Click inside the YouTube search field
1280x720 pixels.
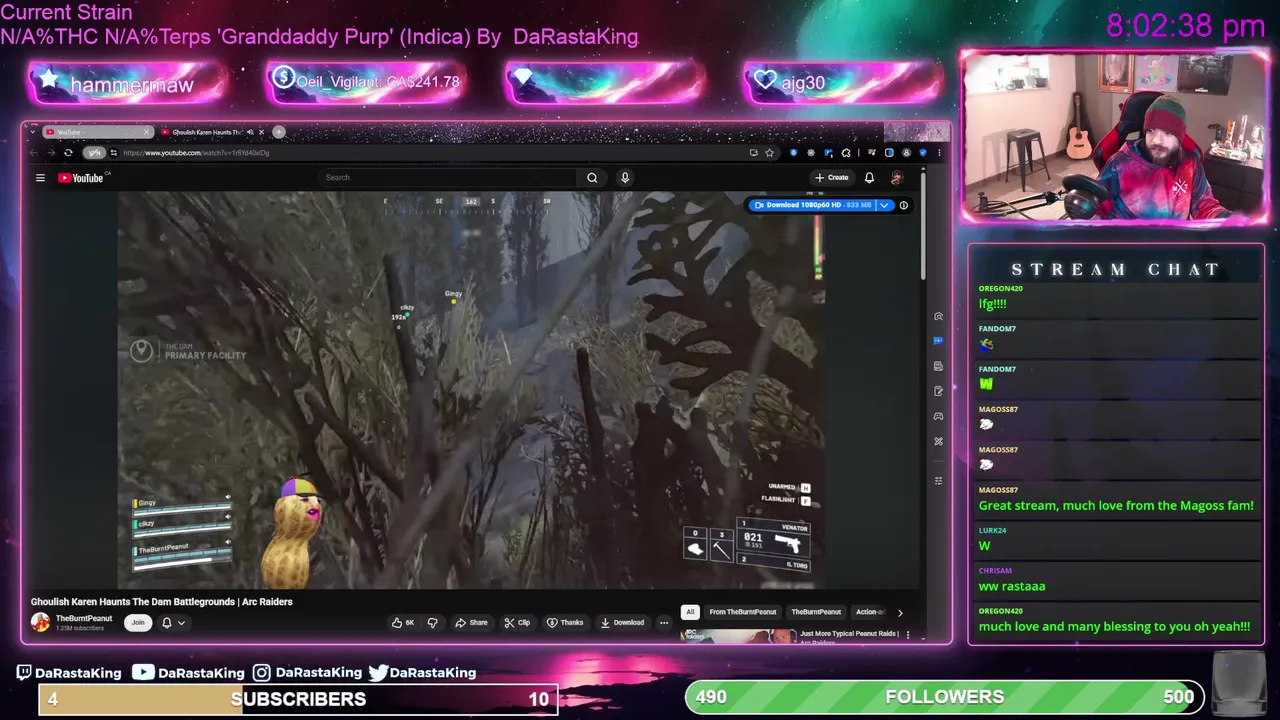pyautogui.click(x=449, y=178)
